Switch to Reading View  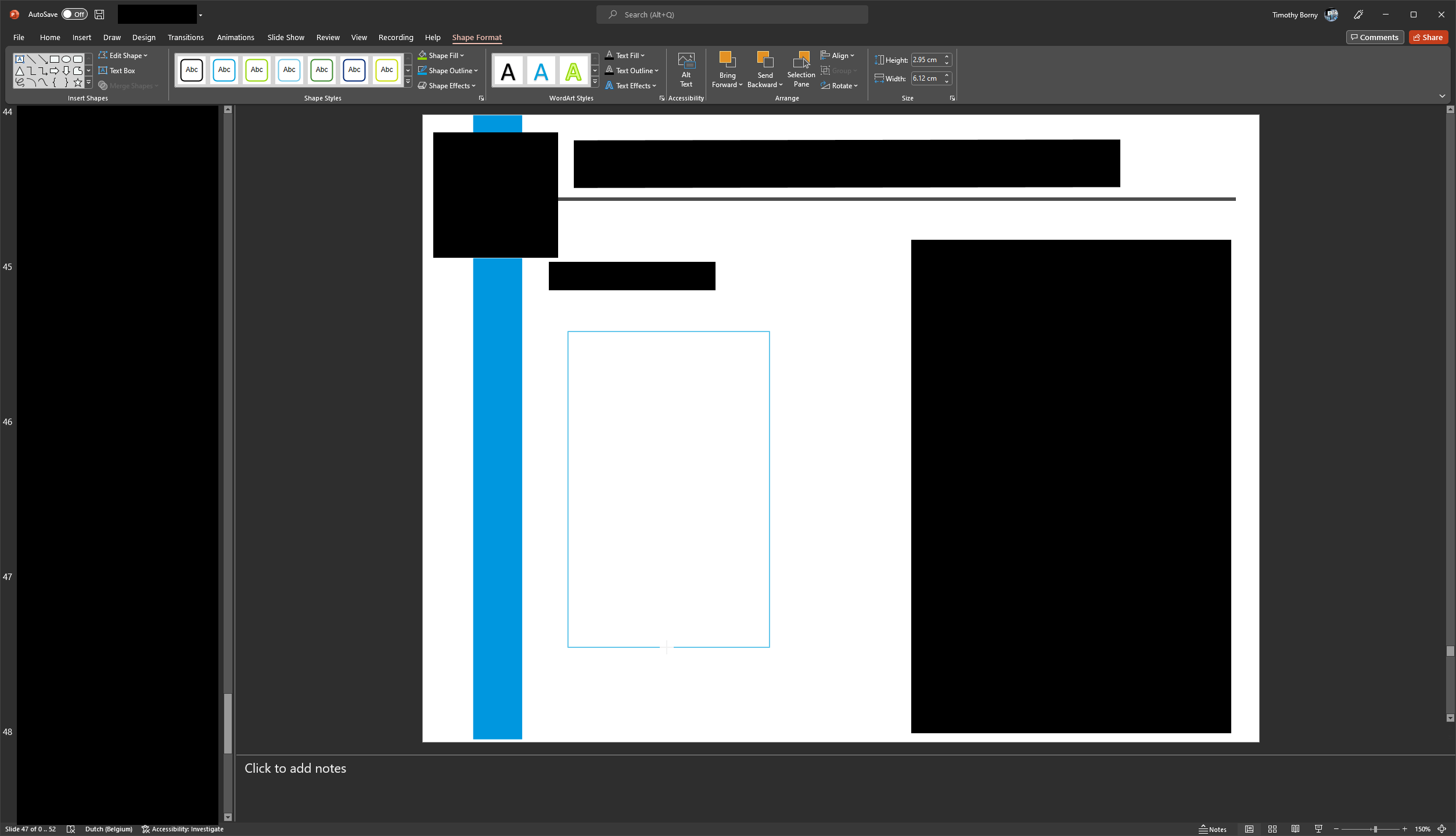pyautogui.click(x=1295, y=829)
